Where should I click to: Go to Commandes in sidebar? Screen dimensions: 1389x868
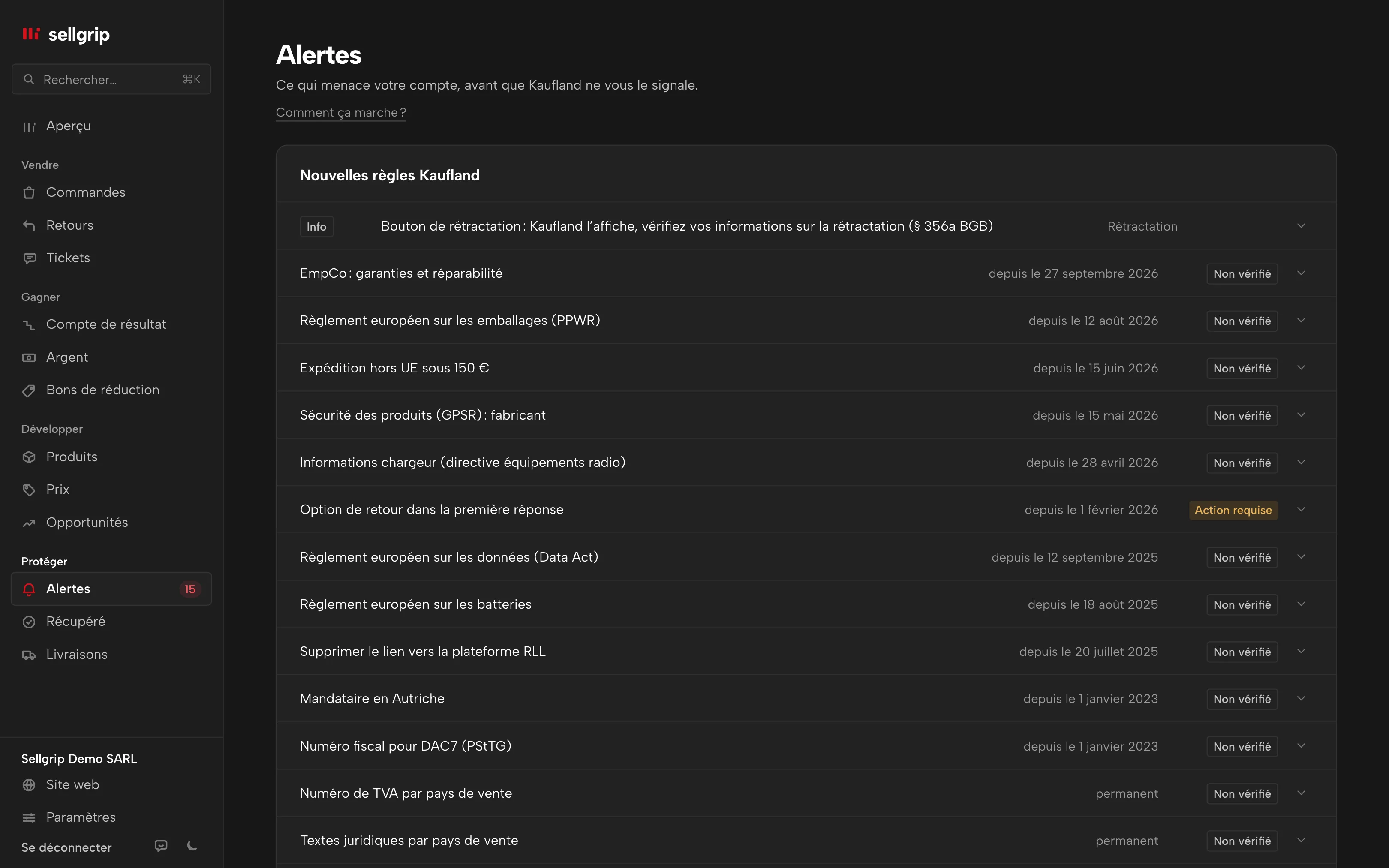pyautogui.click(x=111, y=192)
